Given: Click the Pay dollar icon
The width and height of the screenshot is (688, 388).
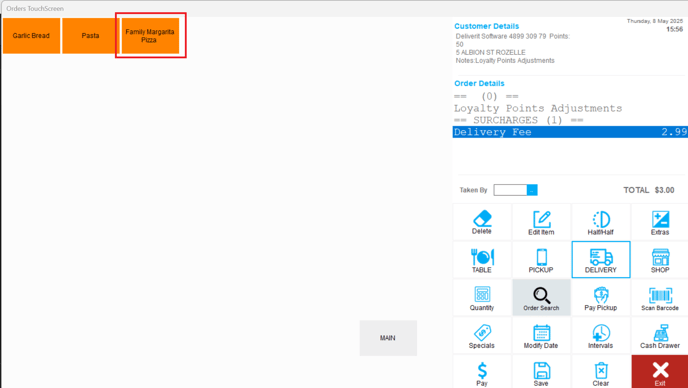Looking at the screenshot, I should (x=482, y=372).
